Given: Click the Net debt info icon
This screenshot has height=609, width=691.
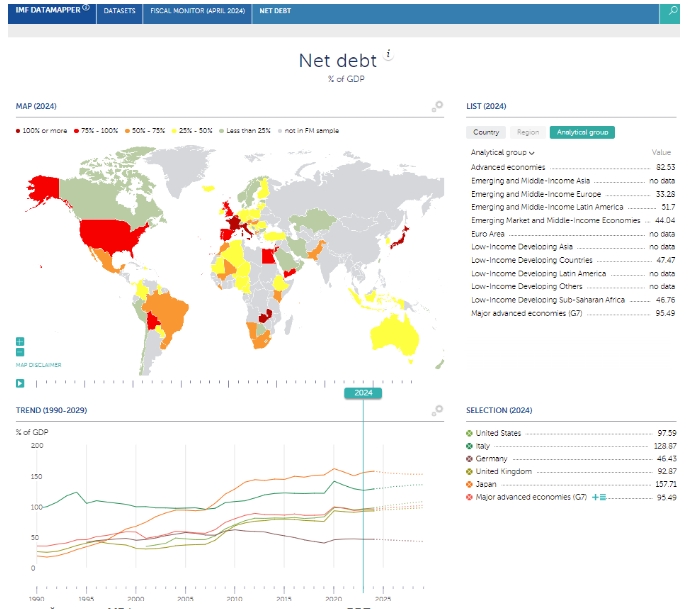Looking at the screenshot, I should (389, 56).
